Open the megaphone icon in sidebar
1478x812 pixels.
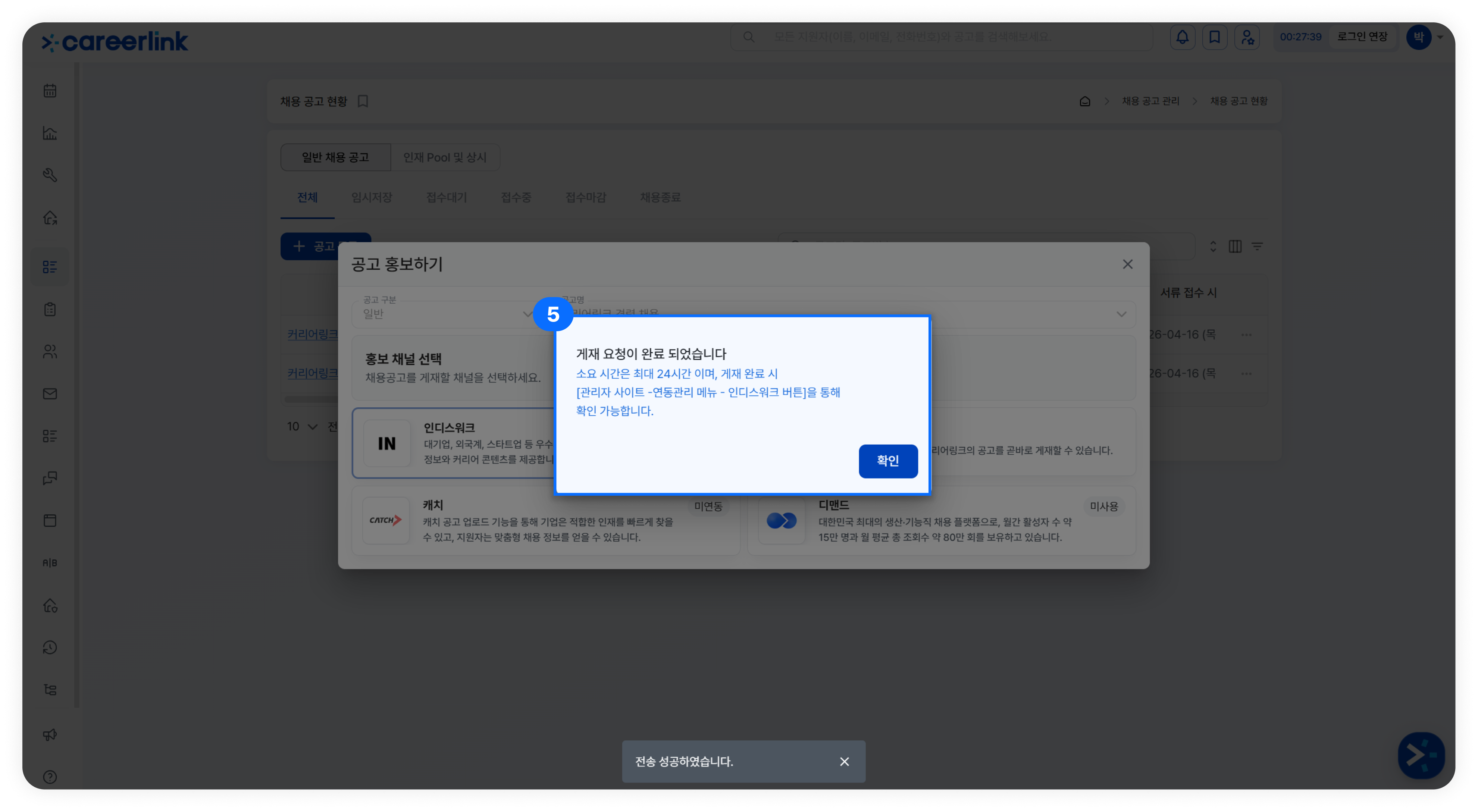point(50,734)
